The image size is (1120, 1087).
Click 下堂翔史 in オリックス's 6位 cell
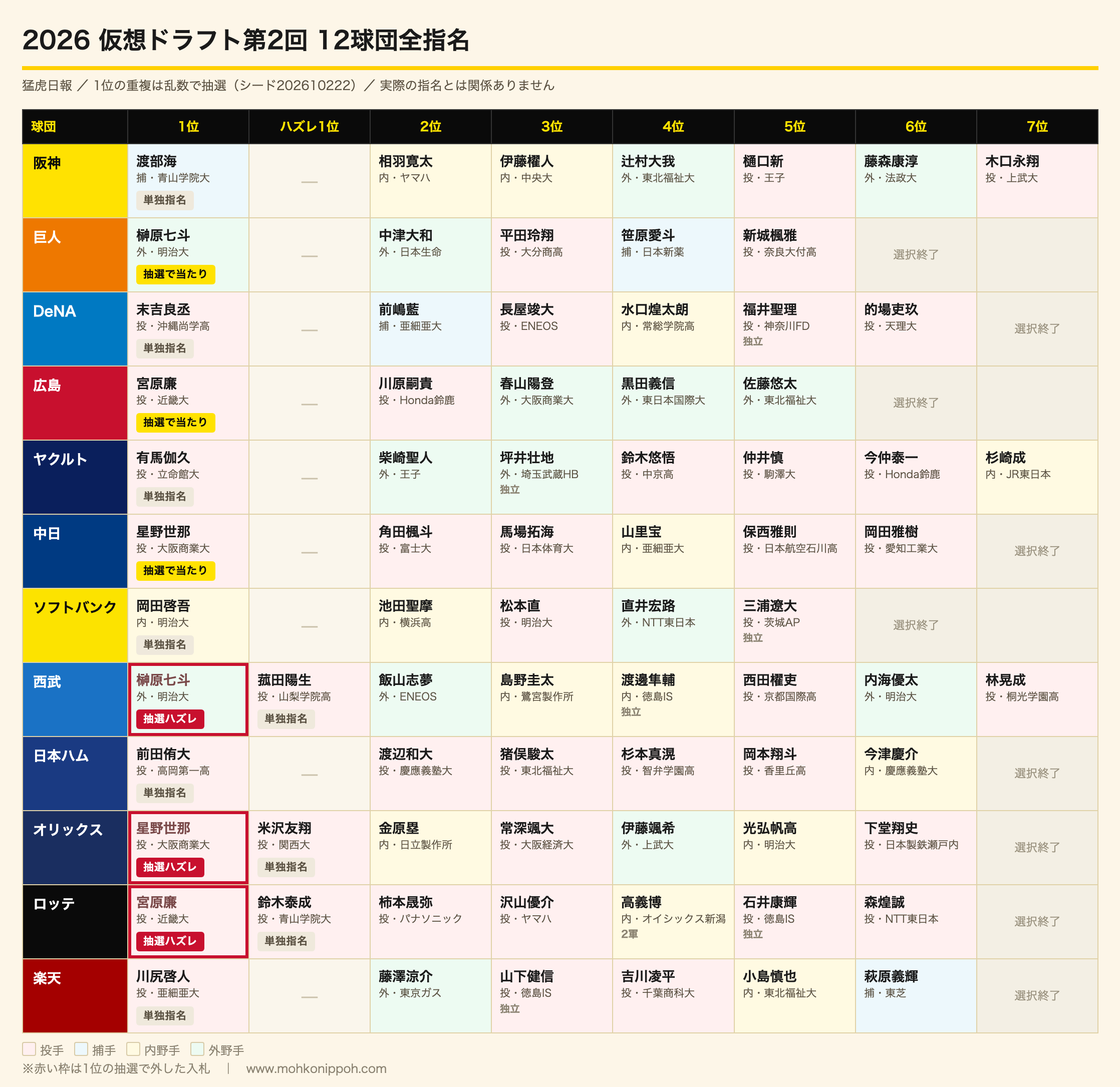coord(891,828)
